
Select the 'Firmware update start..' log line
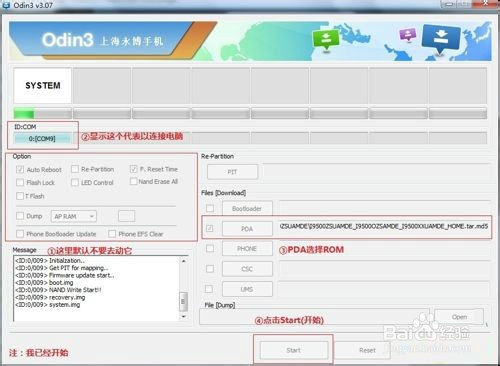point(64,275)
